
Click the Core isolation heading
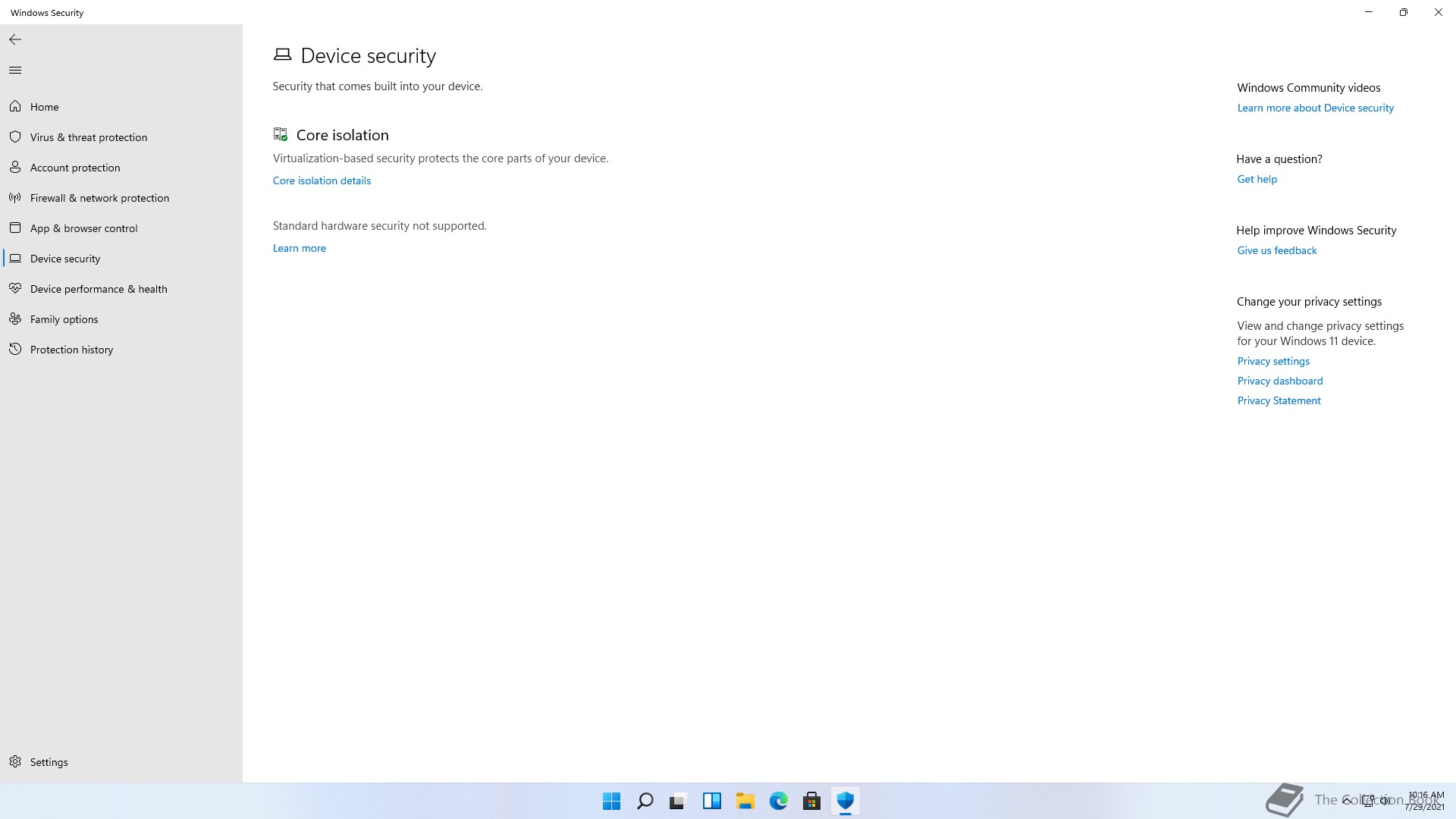(342, 135)
